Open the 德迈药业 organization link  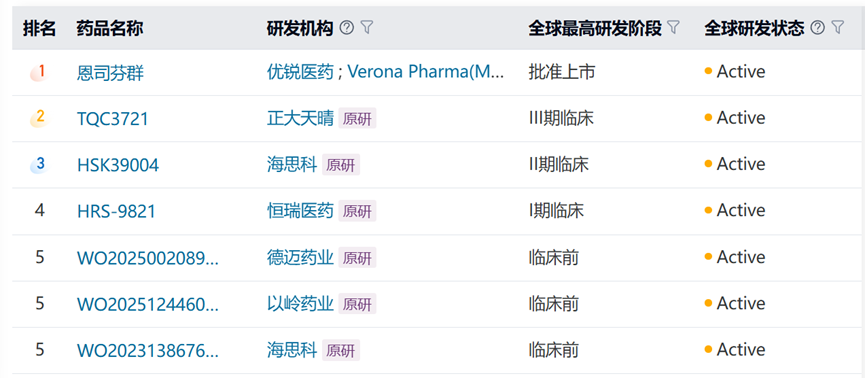coord(301,258)
